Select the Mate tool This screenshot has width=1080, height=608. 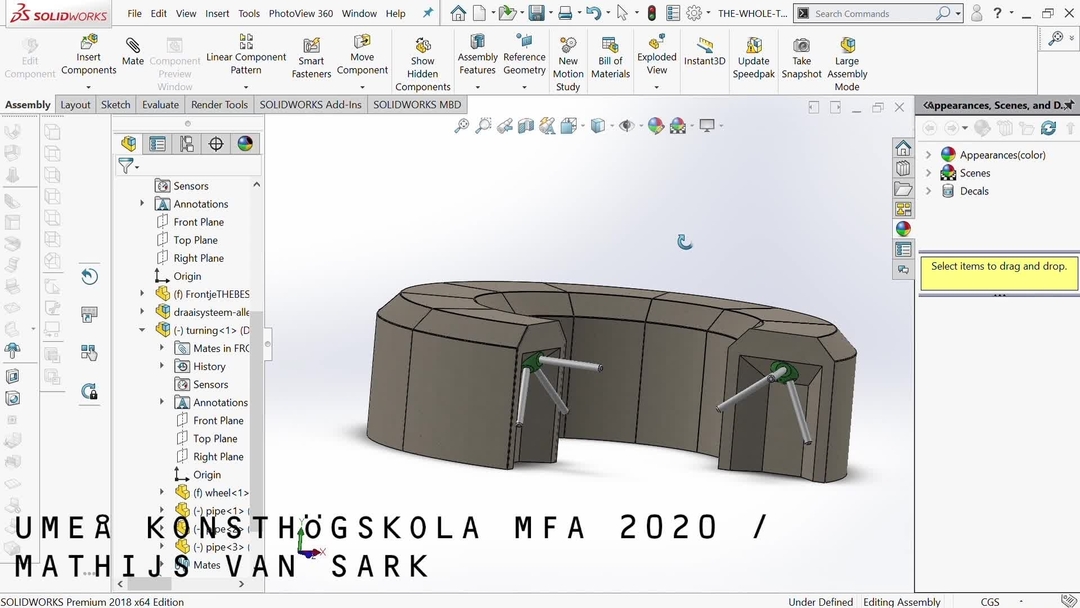click(x=133, y=52)
